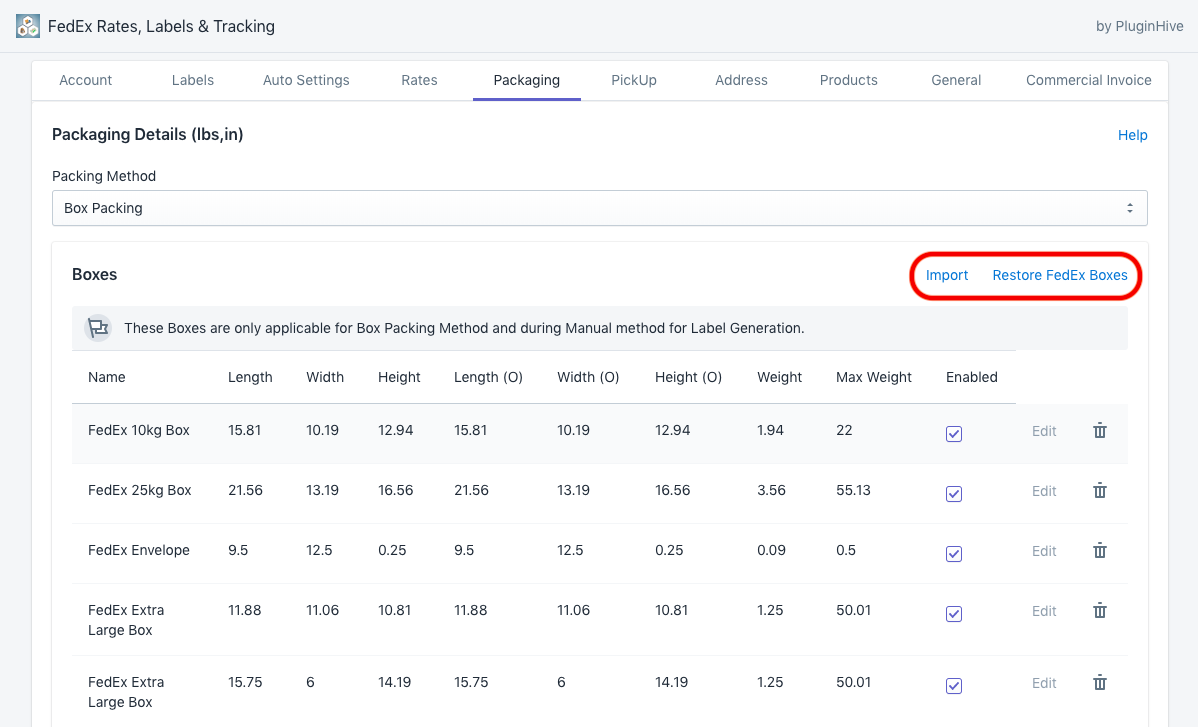Go to the Commercial Invoice tab
This screenshot has width=1198, height=727.
coord(1088,80)
